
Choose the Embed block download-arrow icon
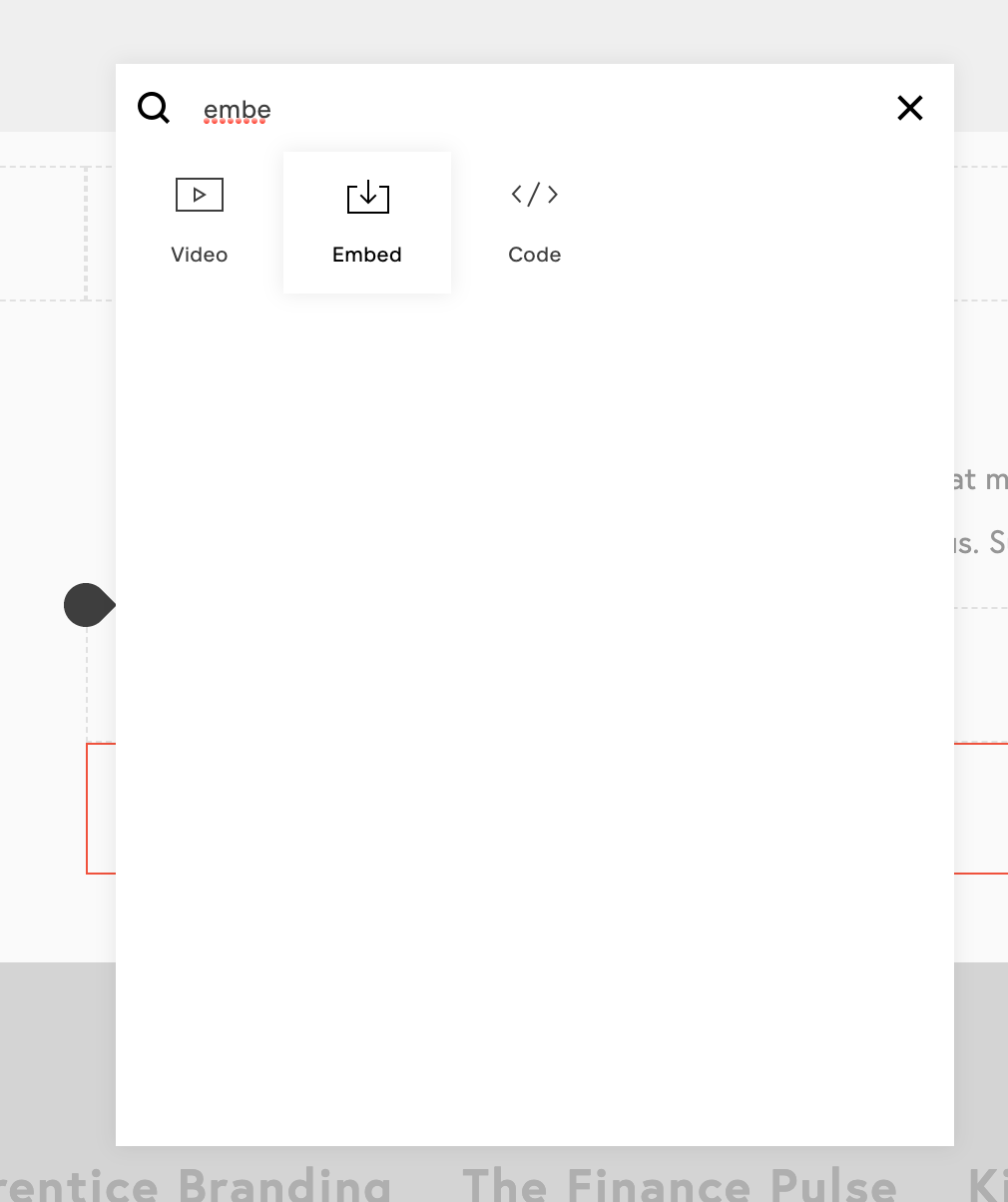tap(367, 196)
